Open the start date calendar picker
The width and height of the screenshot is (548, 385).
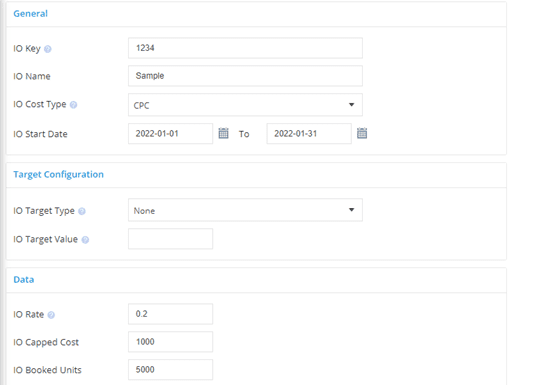coord(223,133)
